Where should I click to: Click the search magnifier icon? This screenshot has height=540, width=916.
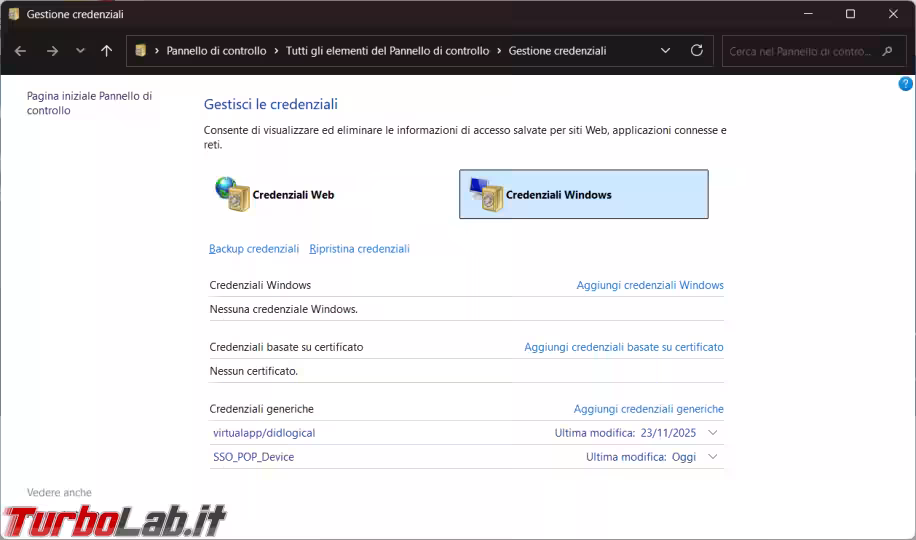[x=887, y=51]
